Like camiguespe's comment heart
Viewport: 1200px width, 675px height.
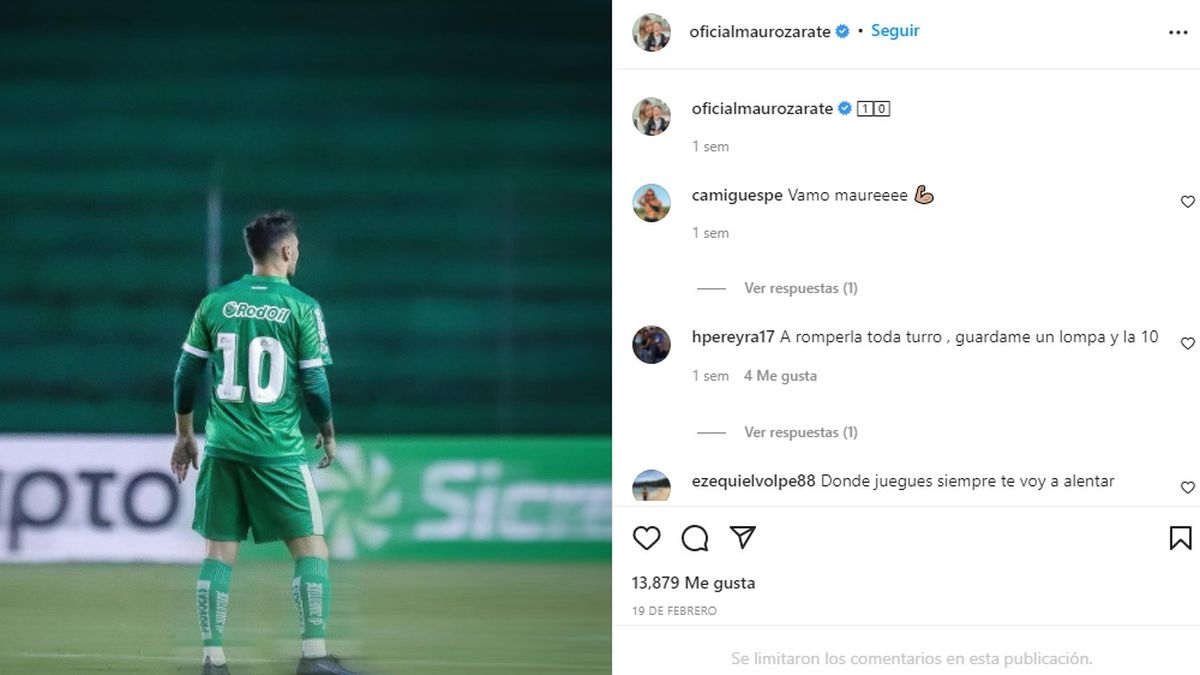(x=1188, y=202)
